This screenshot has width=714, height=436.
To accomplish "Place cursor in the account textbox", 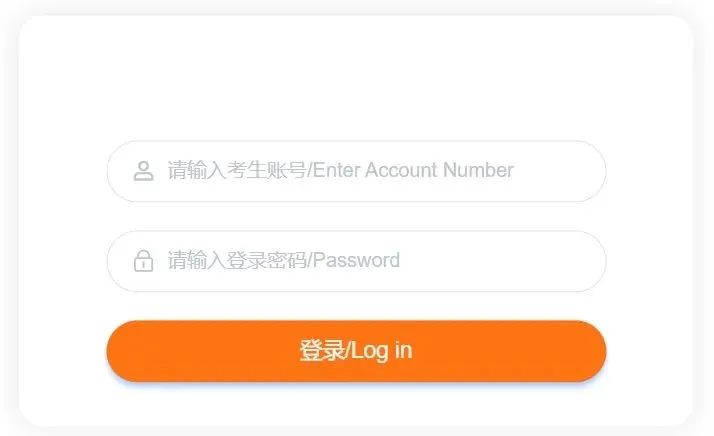I will [x=357, y=171].
